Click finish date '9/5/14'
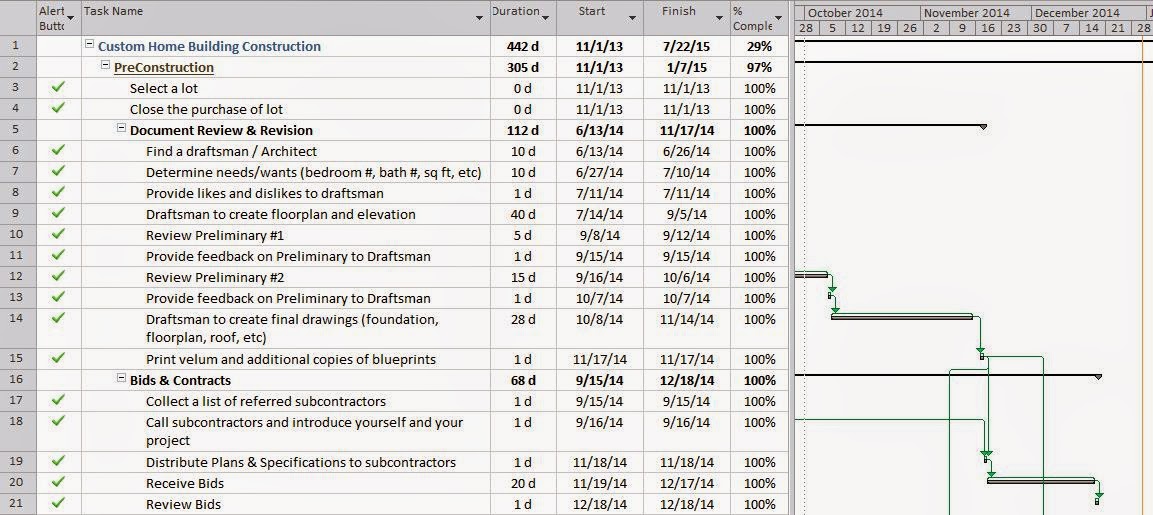Image resolution: width=1153 pixels, height=515 pixels. click(x=686, y=215)
